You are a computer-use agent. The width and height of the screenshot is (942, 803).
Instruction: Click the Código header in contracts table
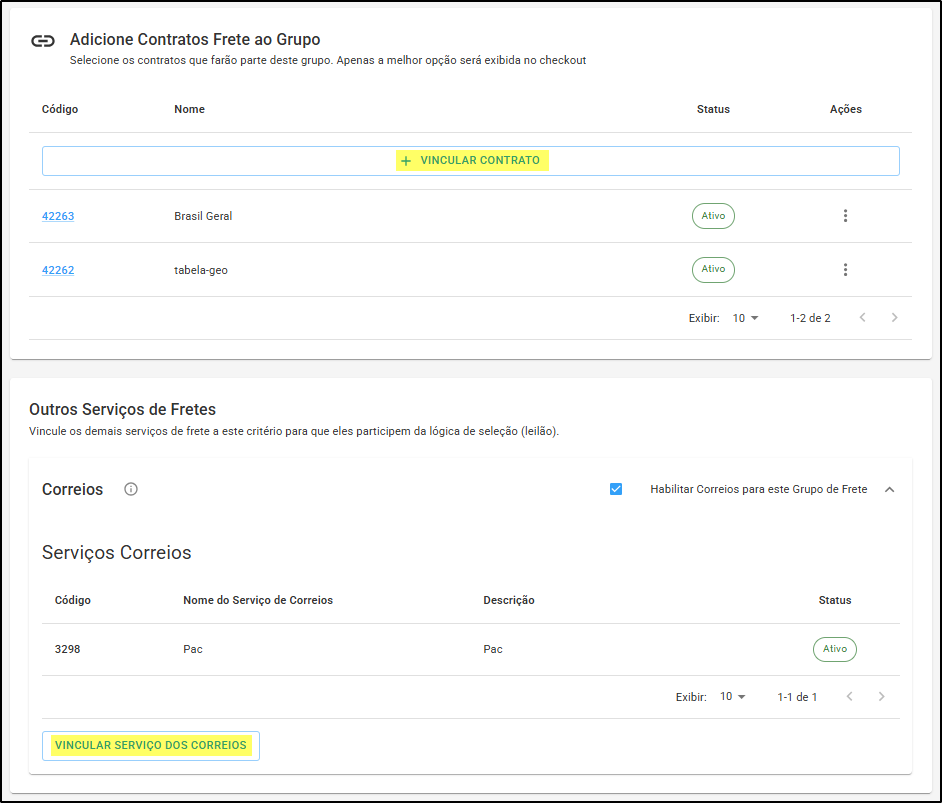point(60,109)
